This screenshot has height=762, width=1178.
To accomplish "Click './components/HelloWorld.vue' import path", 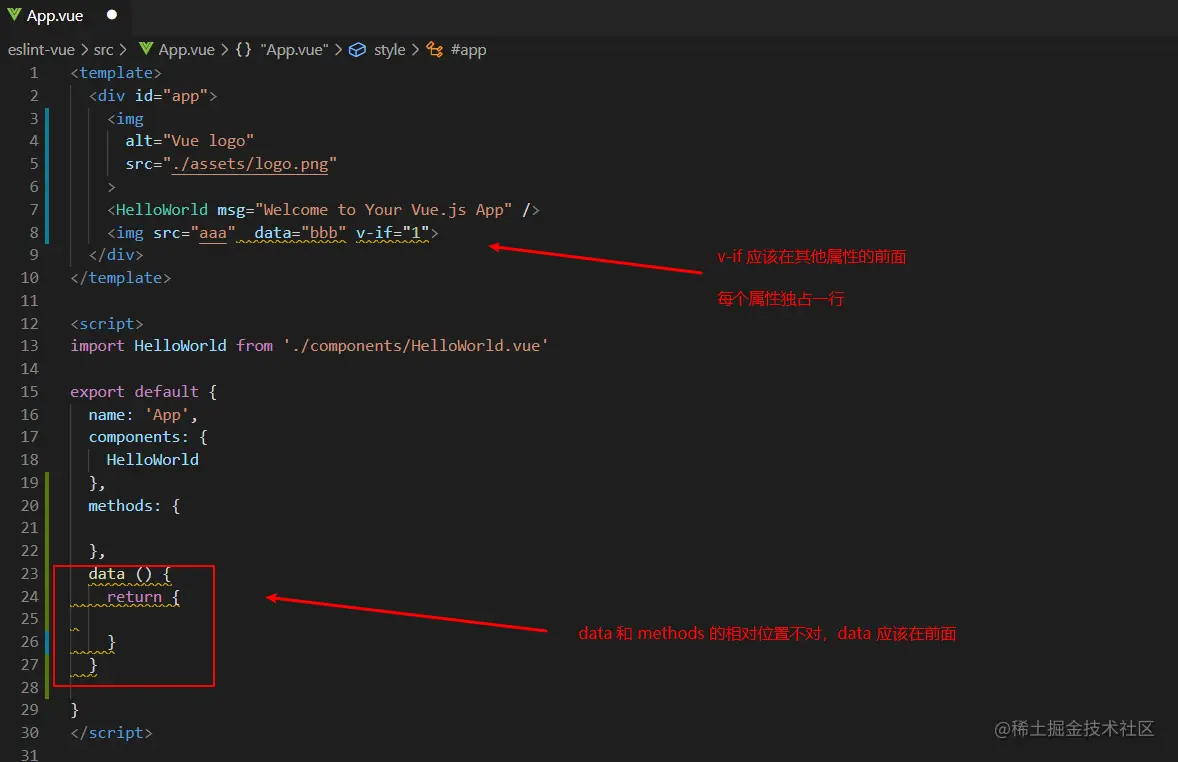I will coord(415,346).
